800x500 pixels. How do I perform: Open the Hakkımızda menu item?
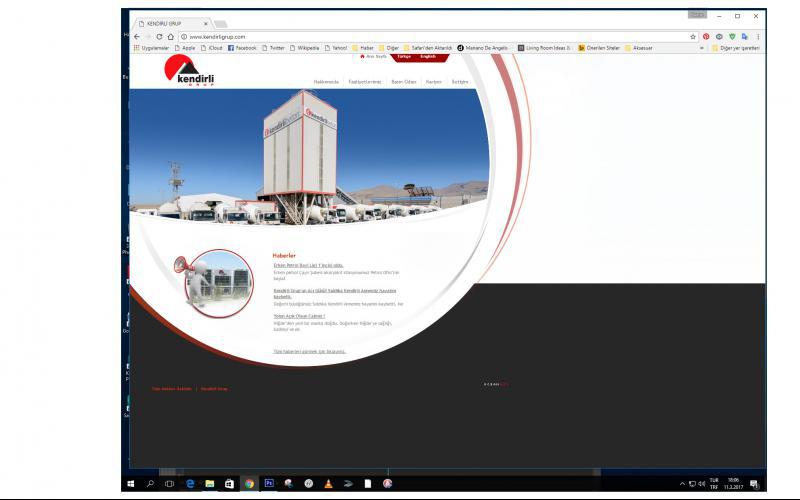tap(326, 82)
